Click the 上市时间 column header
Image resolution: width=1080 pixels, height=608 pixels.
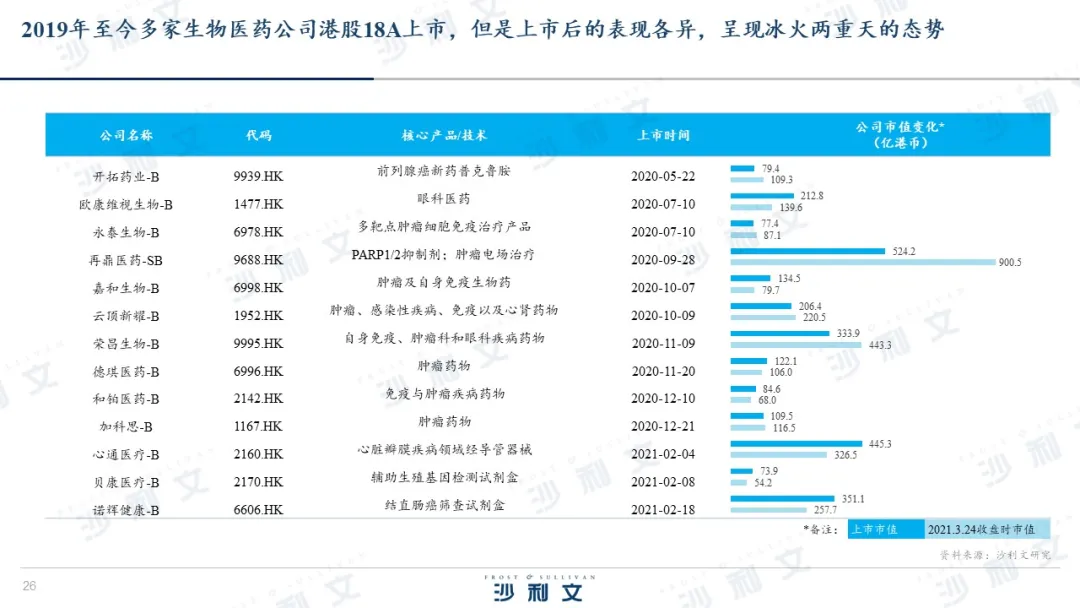coord(663,135)
